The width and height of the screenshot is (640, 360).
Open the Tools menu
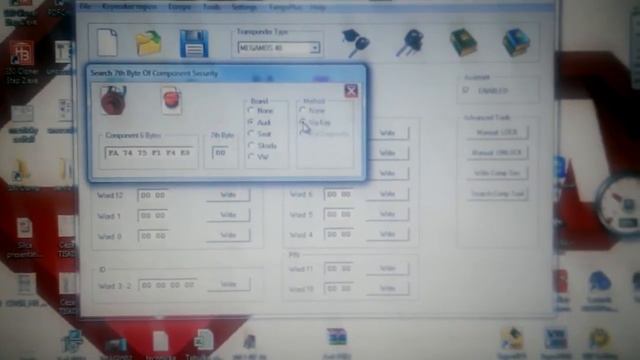(211, 7)
